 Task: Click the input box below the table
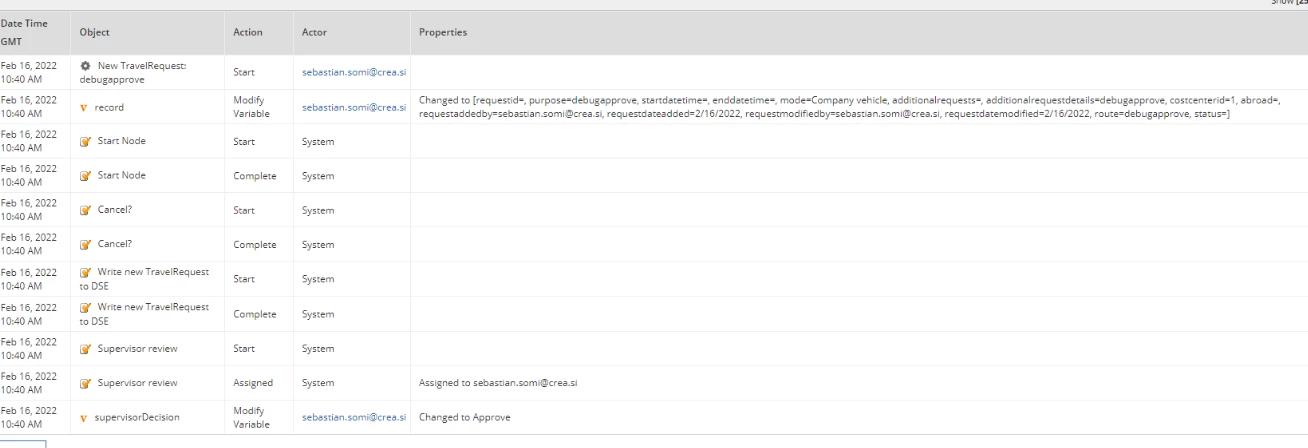(23, 443)
